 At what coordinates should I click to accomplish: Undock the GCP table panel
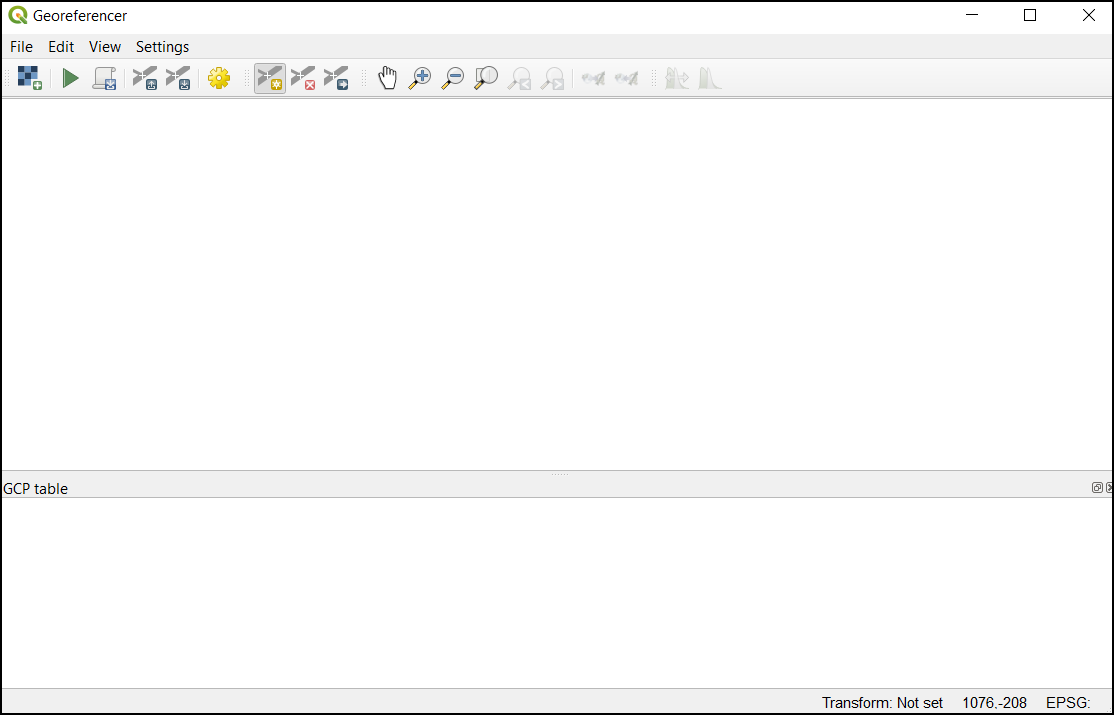click(x=1097, y=488)
